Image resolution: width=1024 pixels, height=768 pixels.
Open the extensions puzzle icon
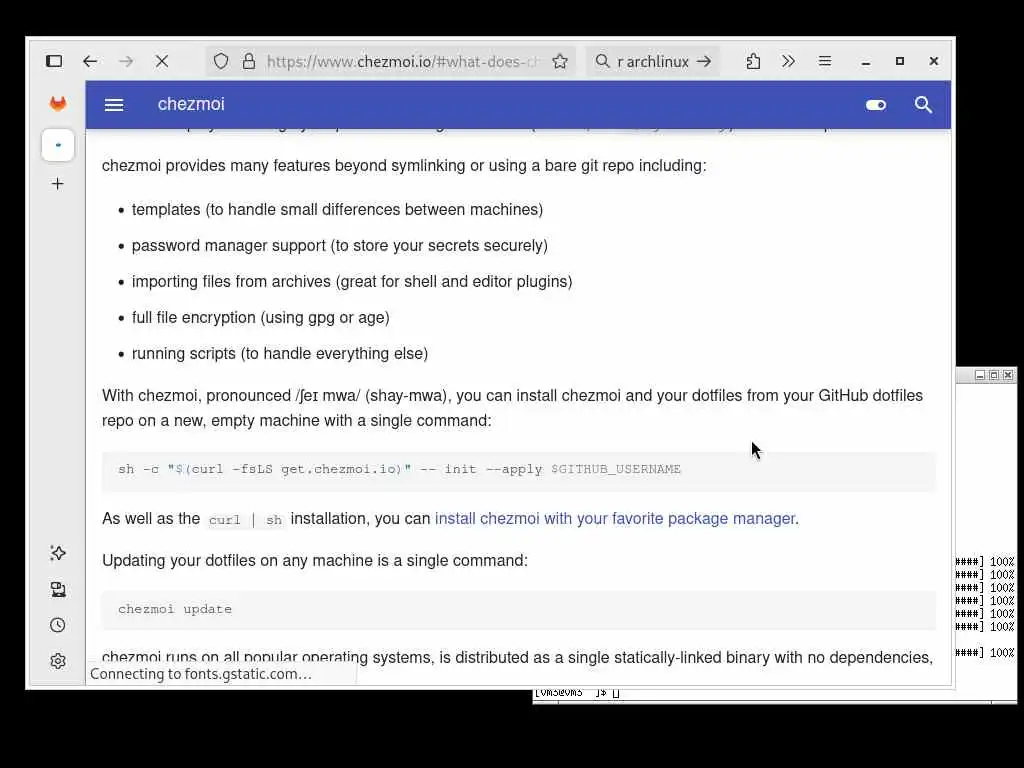tap(753, 61)
